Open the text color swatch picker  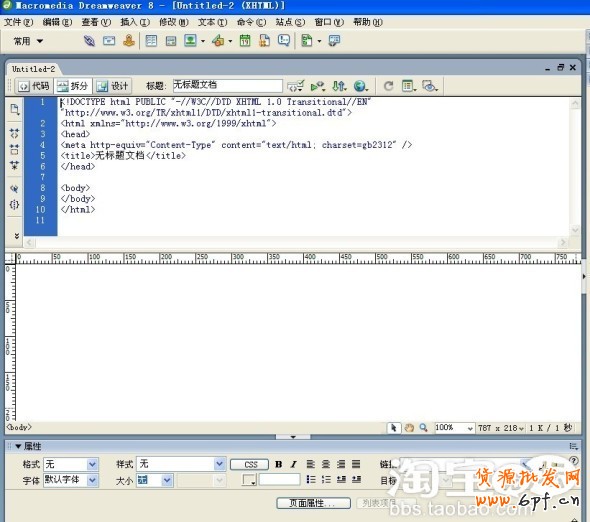pyautogui.click(x=249, y=480)
